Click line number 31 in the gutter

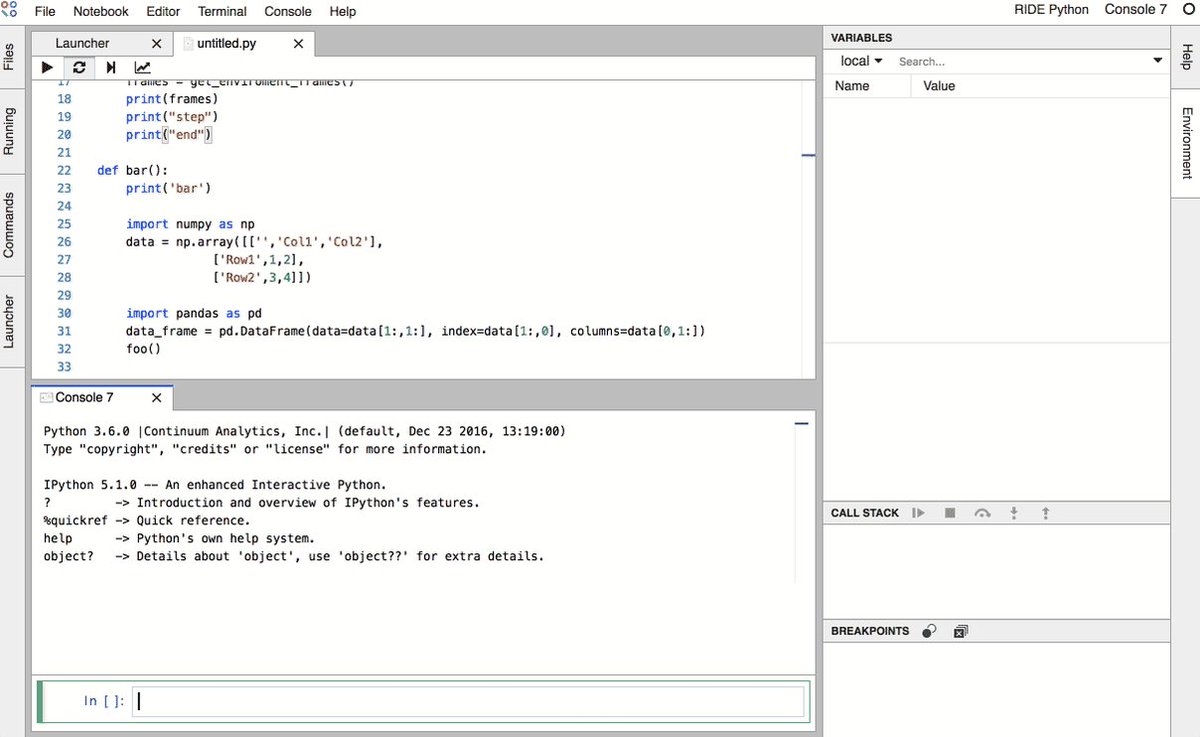click(64, 331)
